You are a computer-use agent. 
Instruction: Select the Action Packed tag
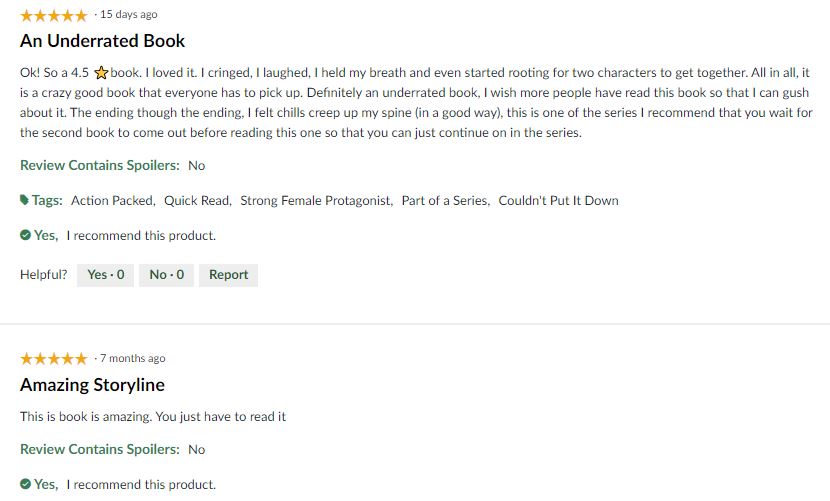click(x=112, y=201)
